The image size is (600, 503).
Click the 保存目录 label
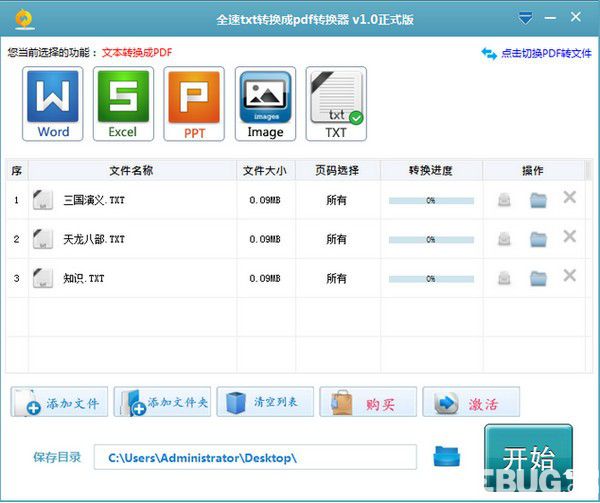click(x=57, y=457)
